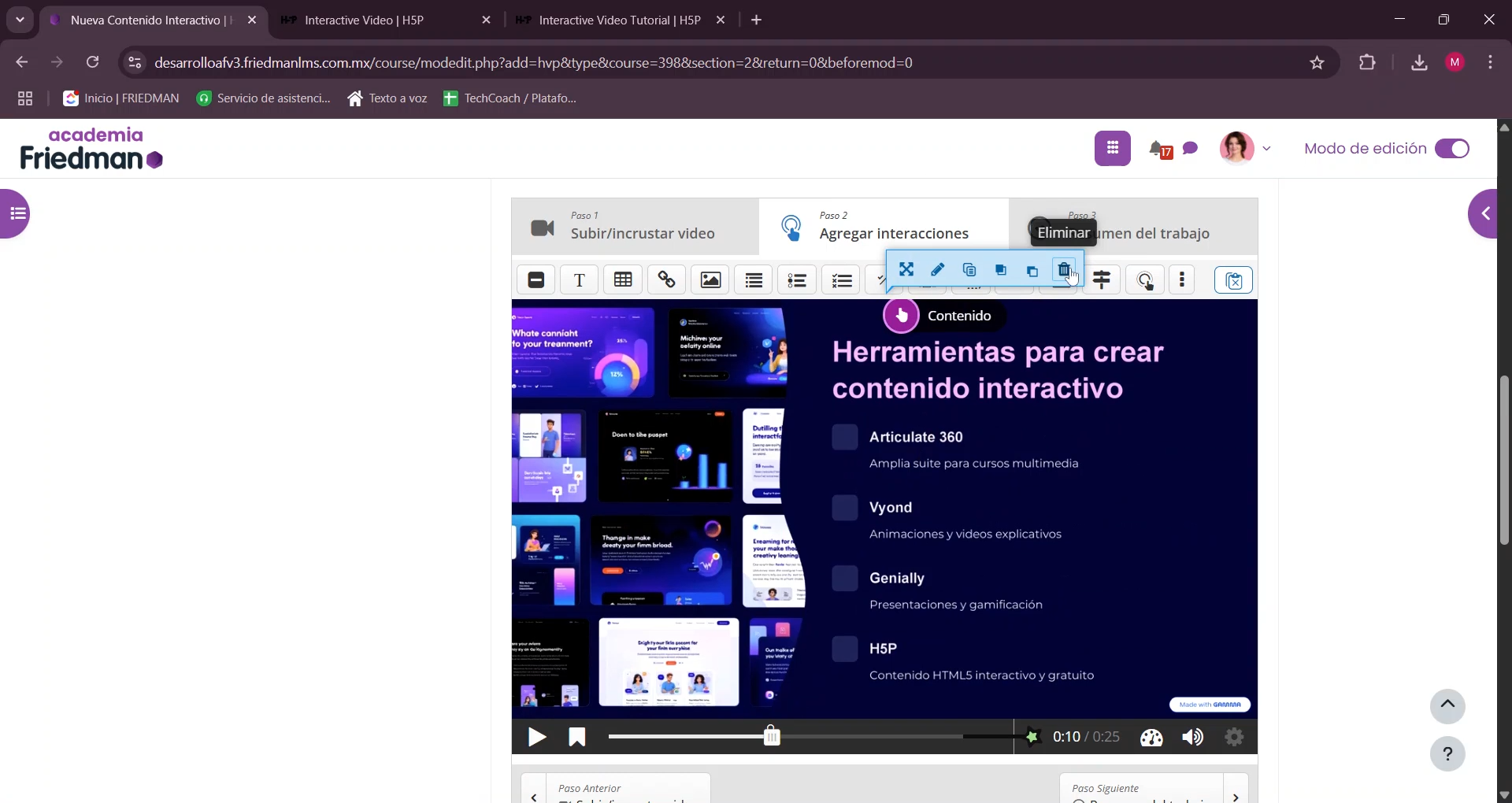The height and width of the screenshot is (803, 1512).
Task: Expand the user profile menu
Action: 1246,148
